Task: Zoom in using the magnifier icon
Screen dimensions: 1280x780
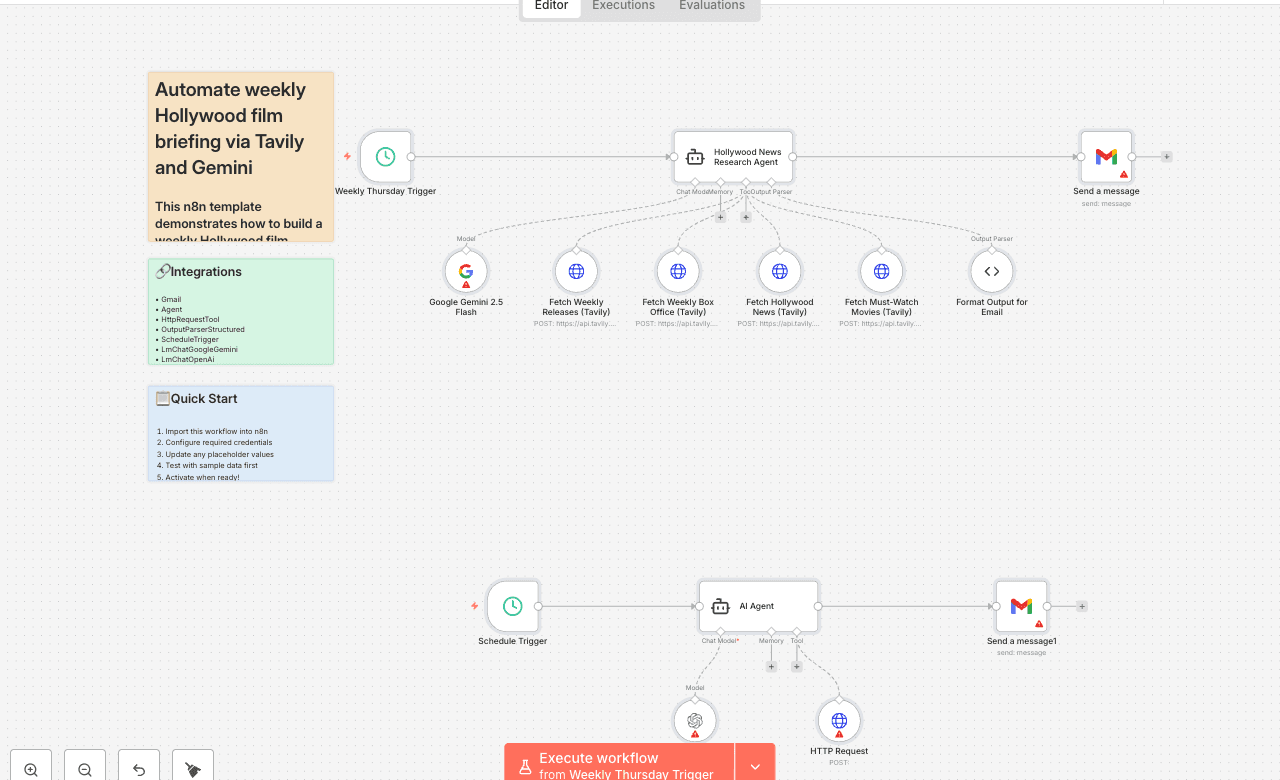Action: (x=30, y=766)
